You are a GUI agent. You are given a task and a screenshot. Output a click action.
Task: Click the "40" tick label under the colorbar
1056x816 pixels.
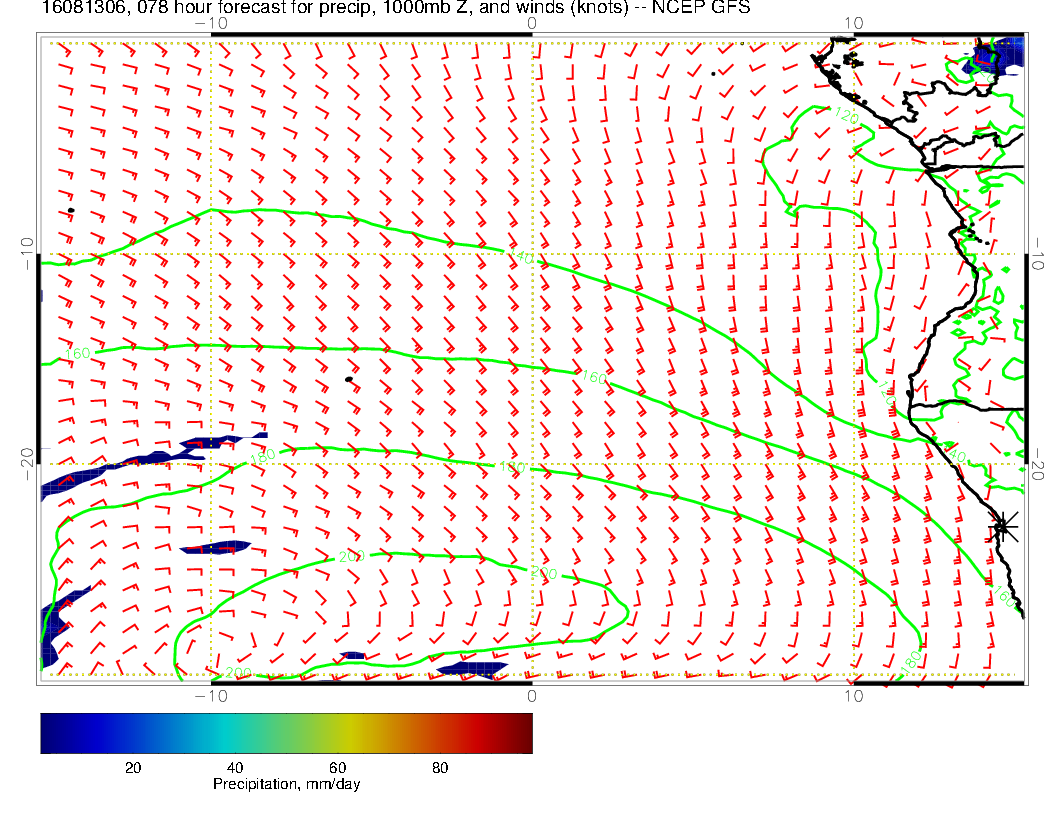point(235,768)
